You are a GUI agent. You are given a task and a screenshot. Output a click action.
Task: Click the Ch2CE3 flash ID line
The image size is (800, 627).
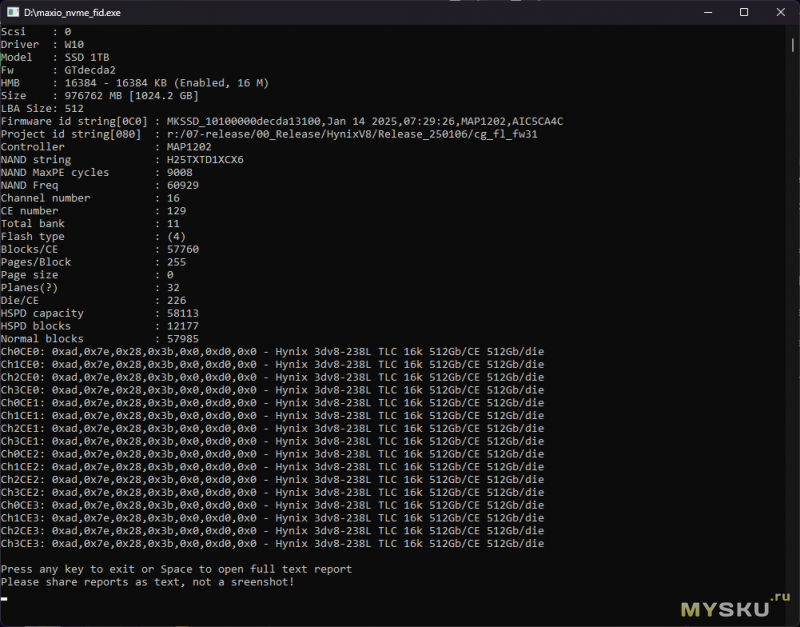[x=272, y=531]
